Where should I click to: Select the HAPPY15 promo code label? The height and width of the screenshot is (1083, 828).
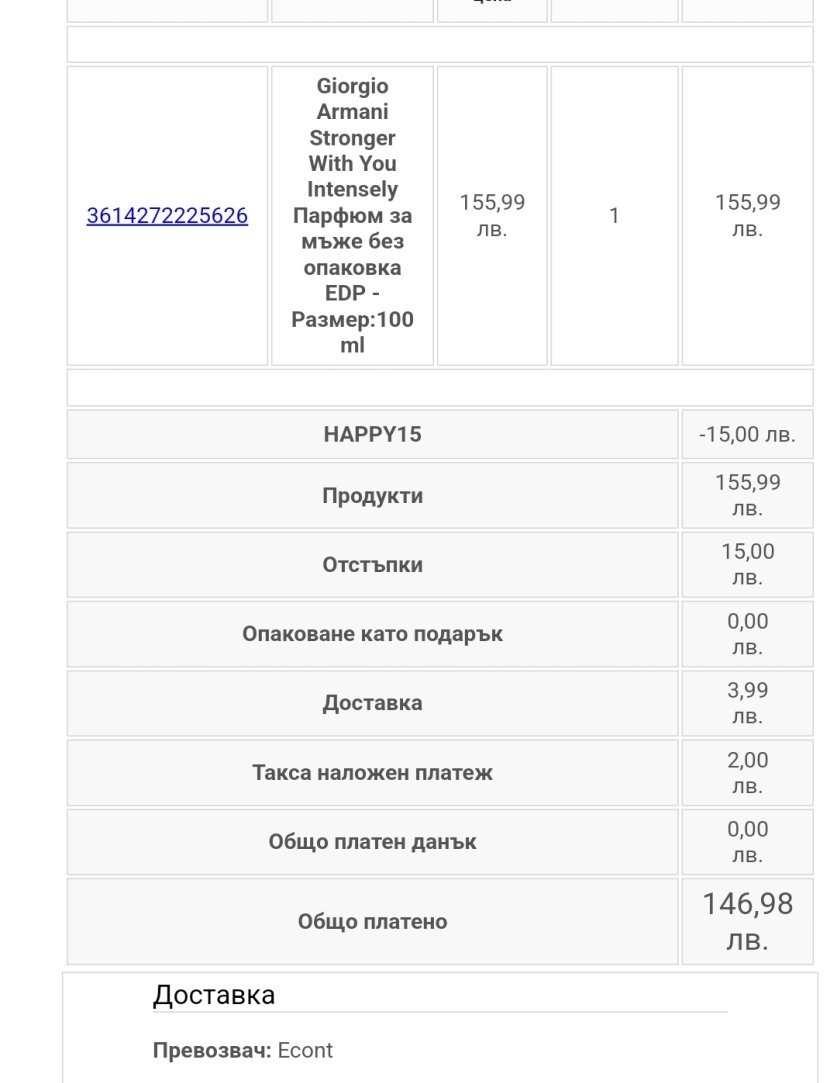pyautogui.click(x=372, y=435)
